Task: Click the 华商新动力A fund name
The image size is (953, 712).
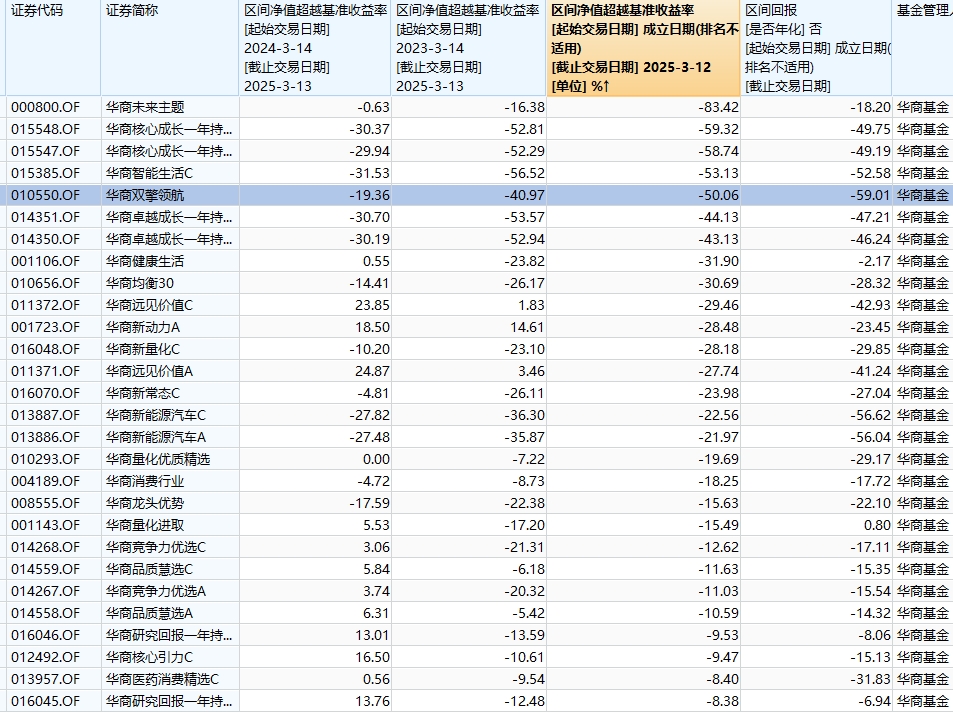Action: [143, 327]
